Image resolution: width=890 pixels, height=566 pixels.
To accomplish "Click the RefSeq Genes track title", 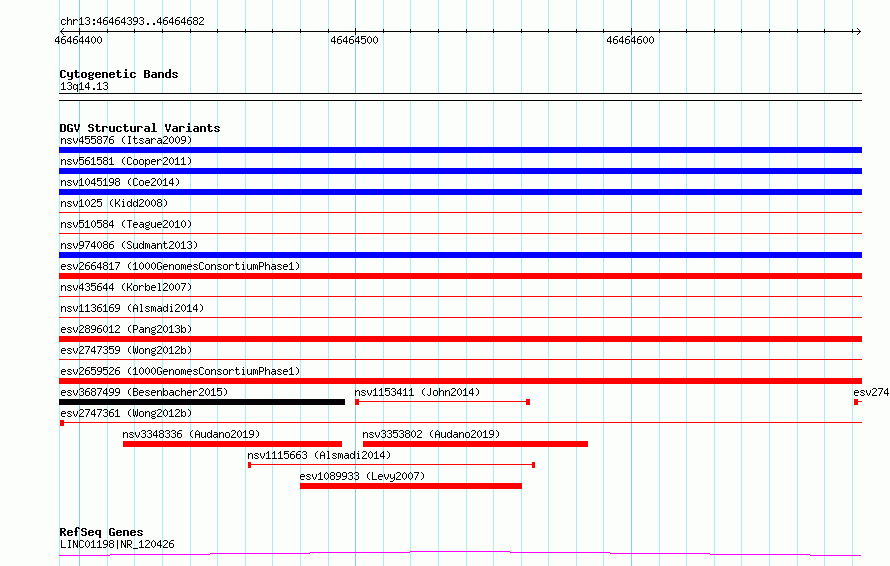I will coord(101,533).
